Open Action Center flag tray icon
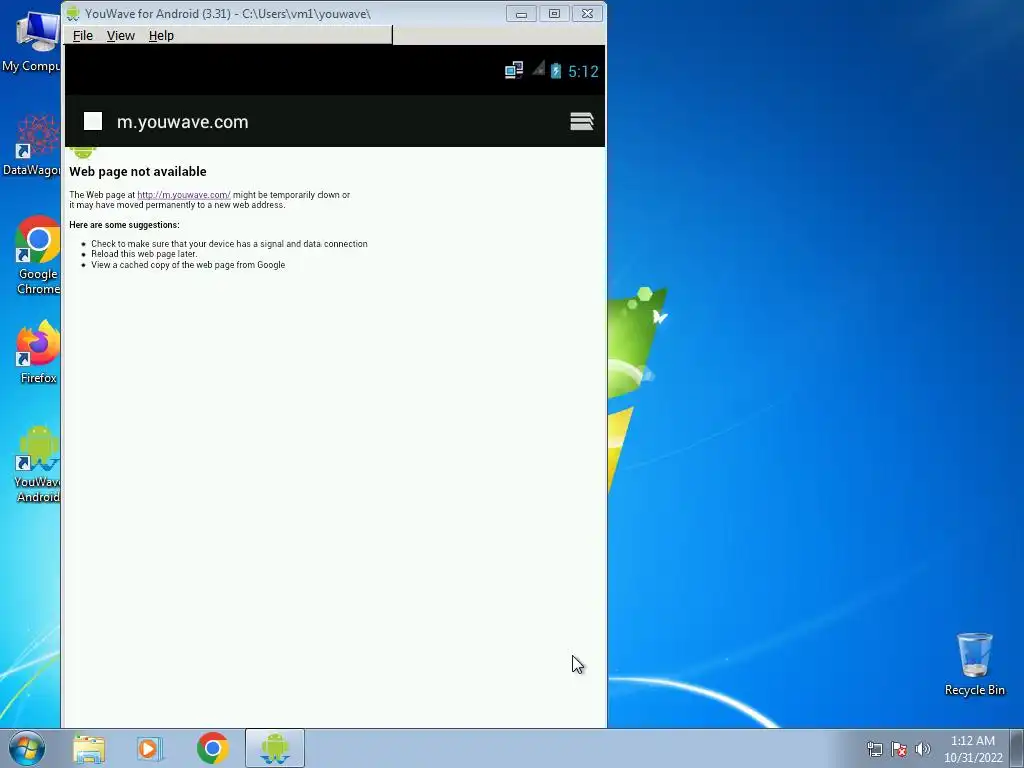Viewport: 1024px width, 768px height. tap(899, 749)
